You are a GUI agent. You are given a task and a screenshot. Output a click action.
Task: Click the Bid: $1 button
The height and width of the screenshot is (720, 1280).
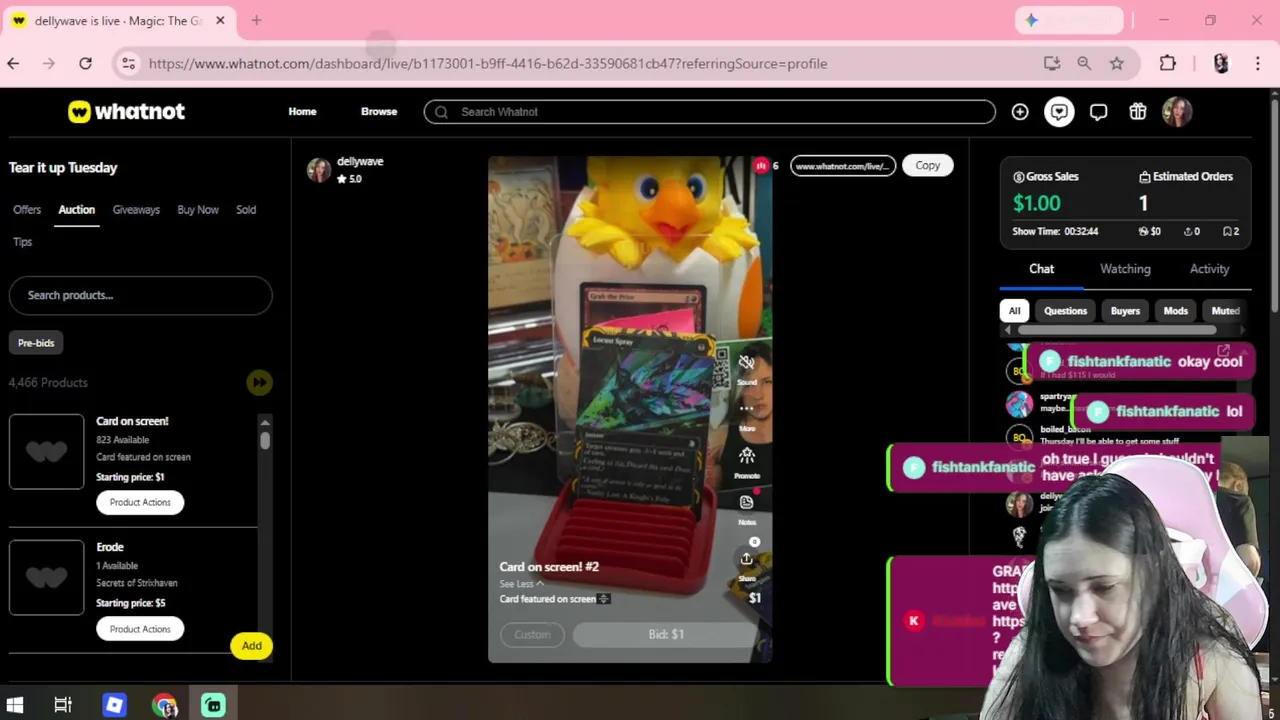pos(666,635)
